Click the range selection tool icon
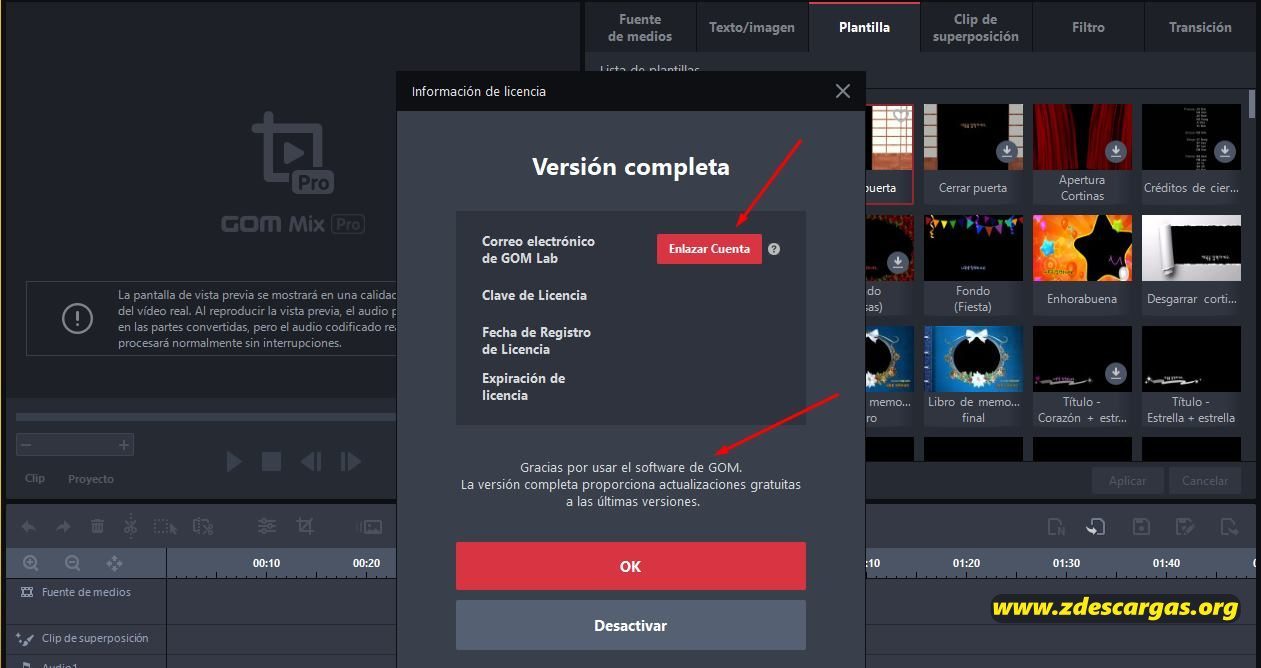 click(x=165, y=526)
